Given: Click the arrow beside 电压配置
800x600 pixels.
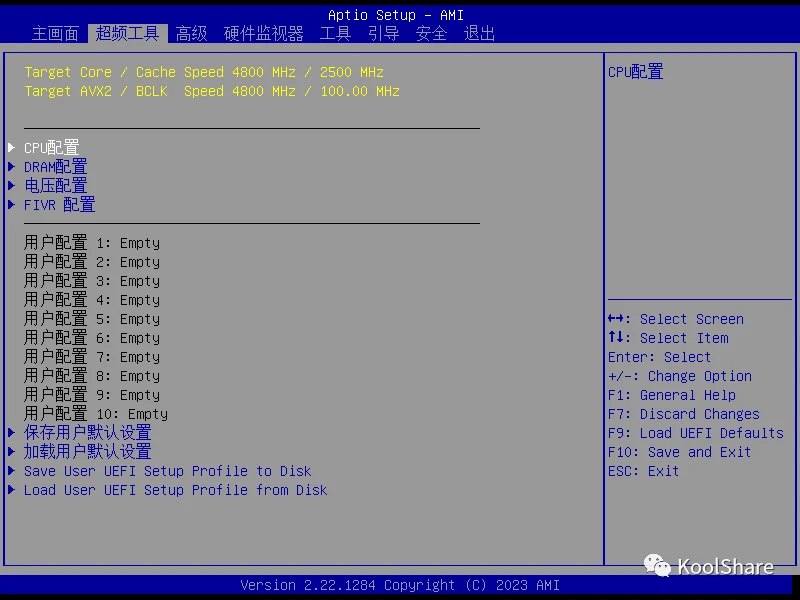Looking at the screenshot, I should click(12, 186).
